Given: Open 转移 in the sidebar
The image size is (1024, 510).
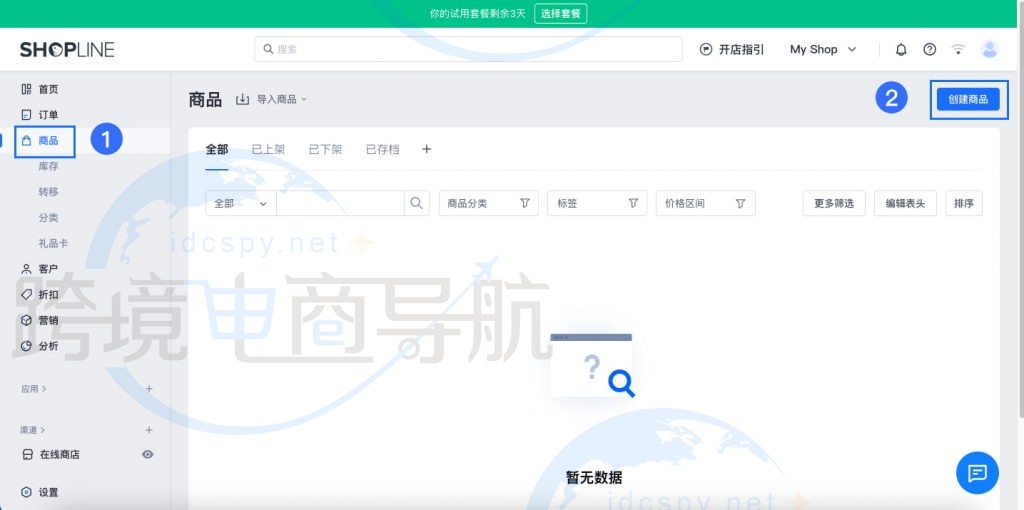Looking at the screenshot, I should [48, 192].
